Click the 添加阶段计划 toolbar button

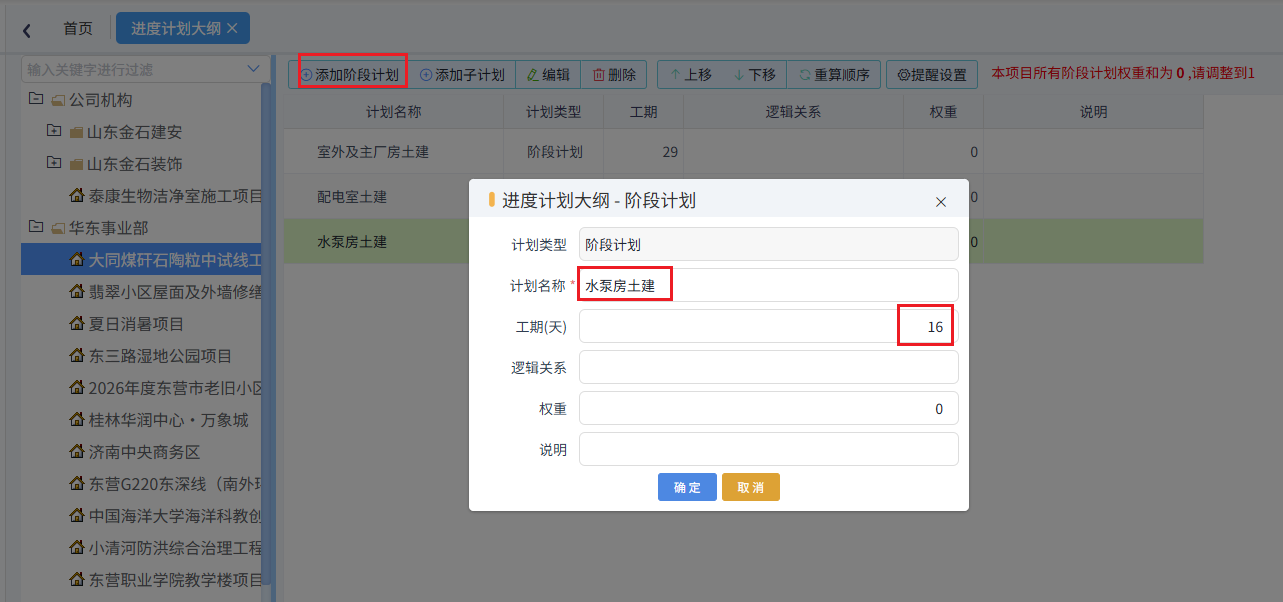point(348,74)
